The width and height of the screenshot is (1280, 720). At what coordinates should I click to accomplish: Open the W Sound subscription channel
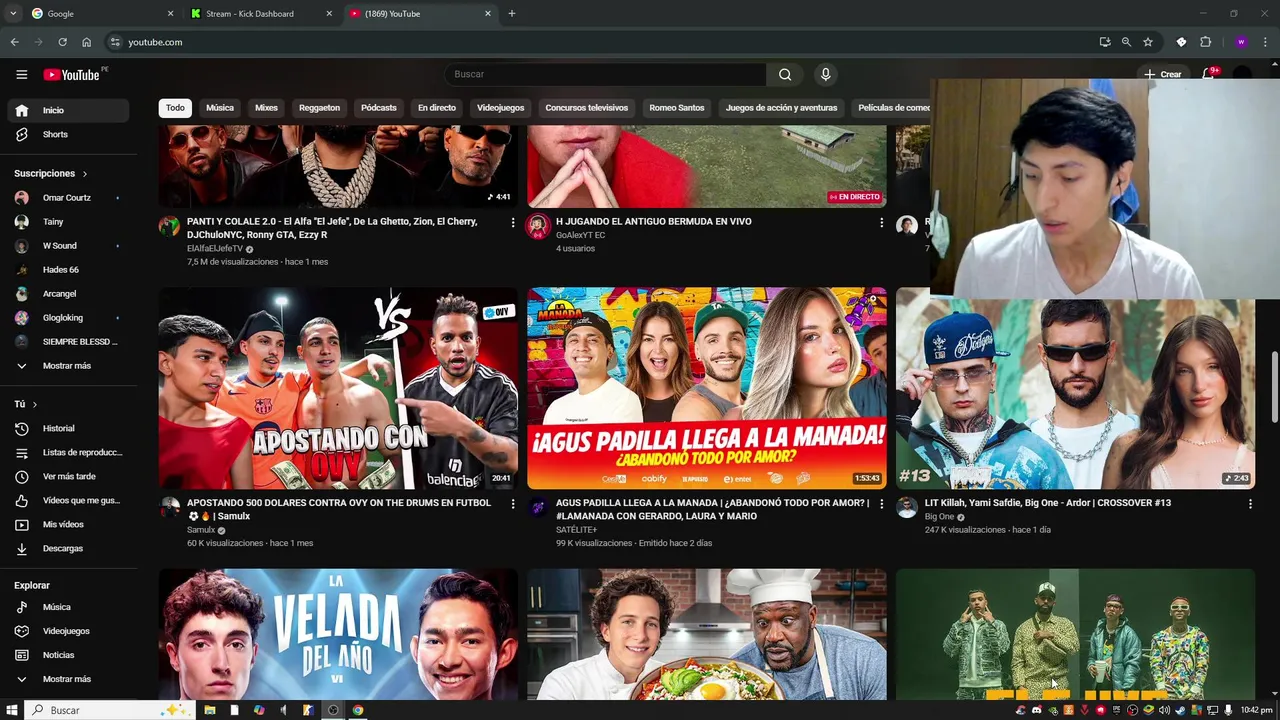coord(66,246)
